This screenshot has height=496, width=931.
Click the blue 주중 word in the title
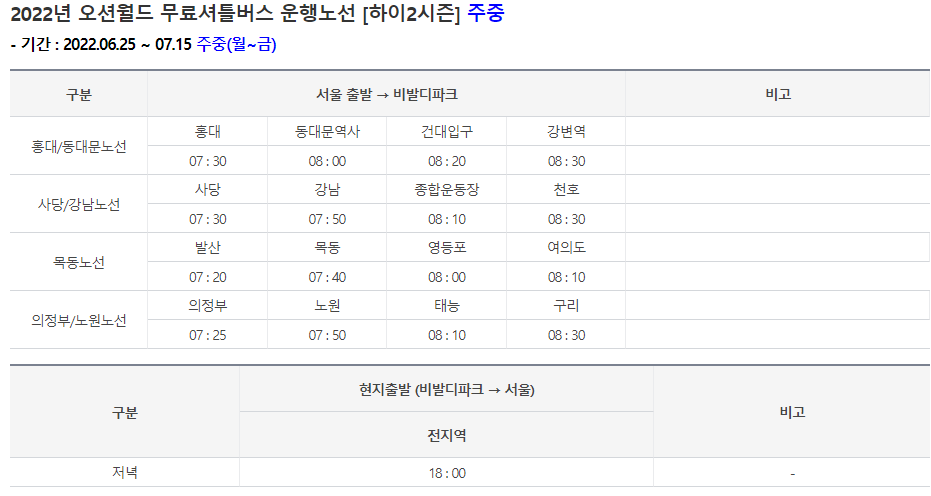485,13
